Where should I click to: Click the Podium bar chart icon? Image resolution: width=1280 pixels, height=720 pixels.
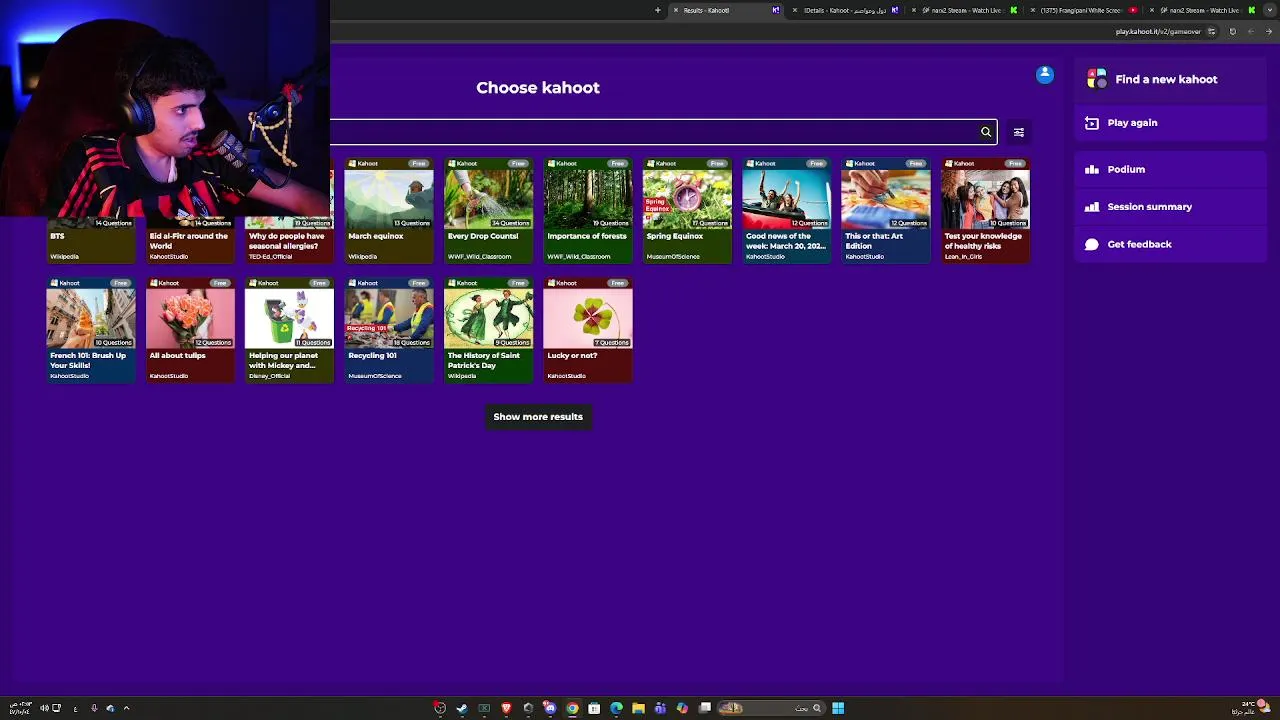[x=1092, y=170]
